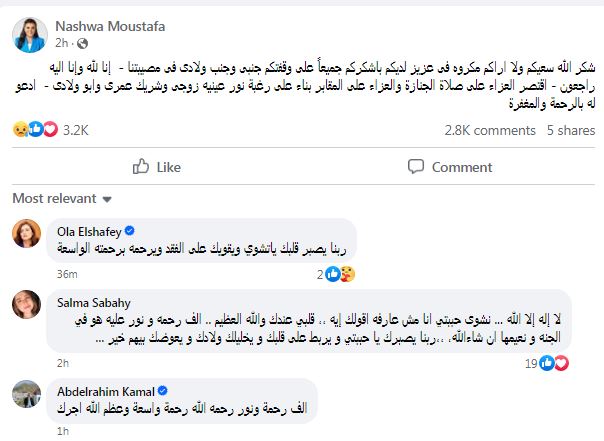Click the Comment button
This screenshot has width=604, height=441.
449,166
